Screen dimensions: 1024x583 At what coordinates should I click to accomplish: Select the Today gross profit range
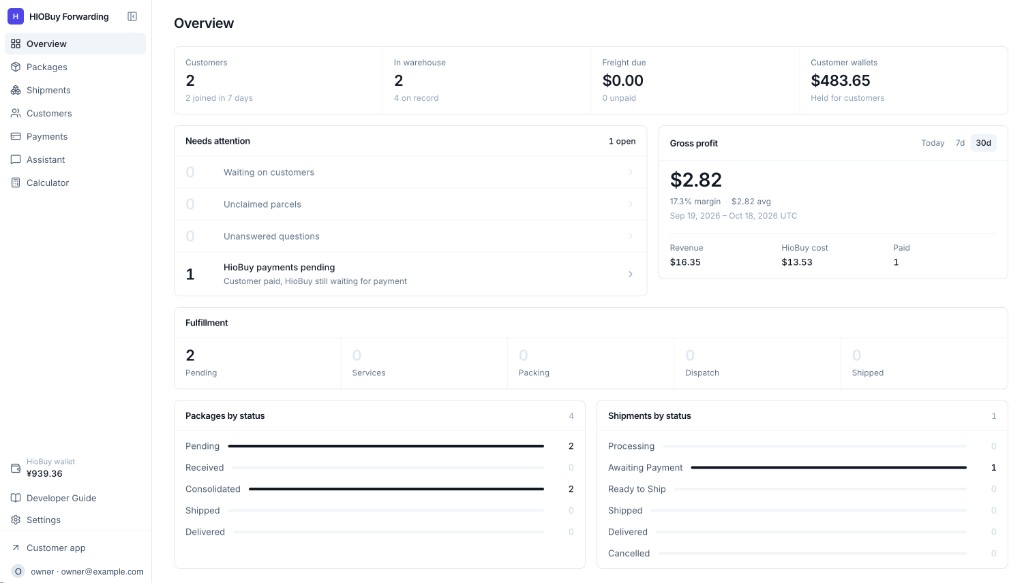tap(933, 143)
